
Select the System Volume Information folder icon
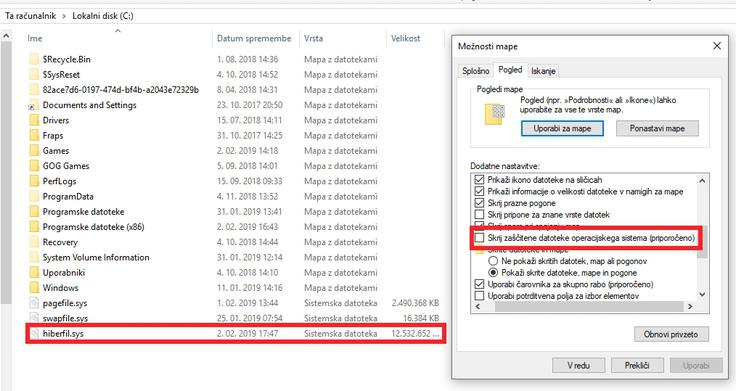point(34,258)
